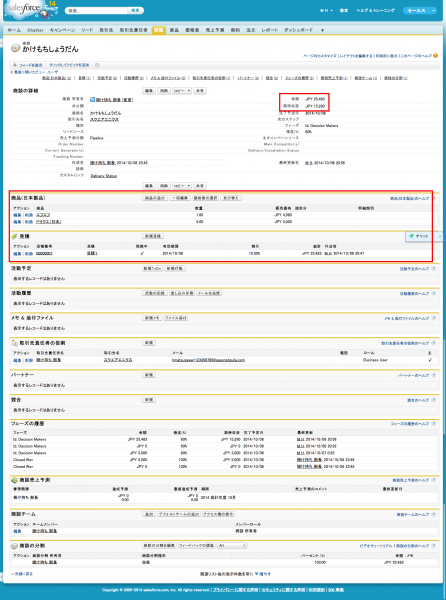Click the ファイル添付 button
This screenshot has height=600, width=446.
(176, 318)
